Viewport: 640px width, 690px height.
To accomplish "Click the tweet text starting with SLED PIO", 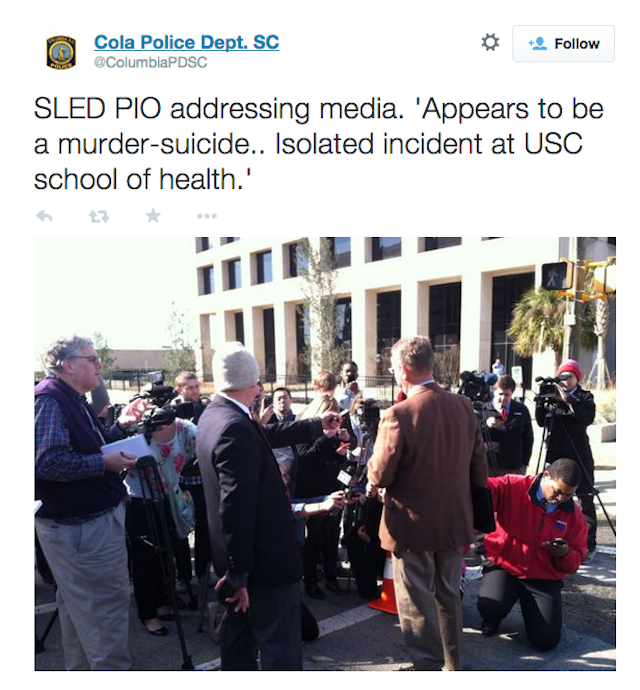I will tap(319, 144).
